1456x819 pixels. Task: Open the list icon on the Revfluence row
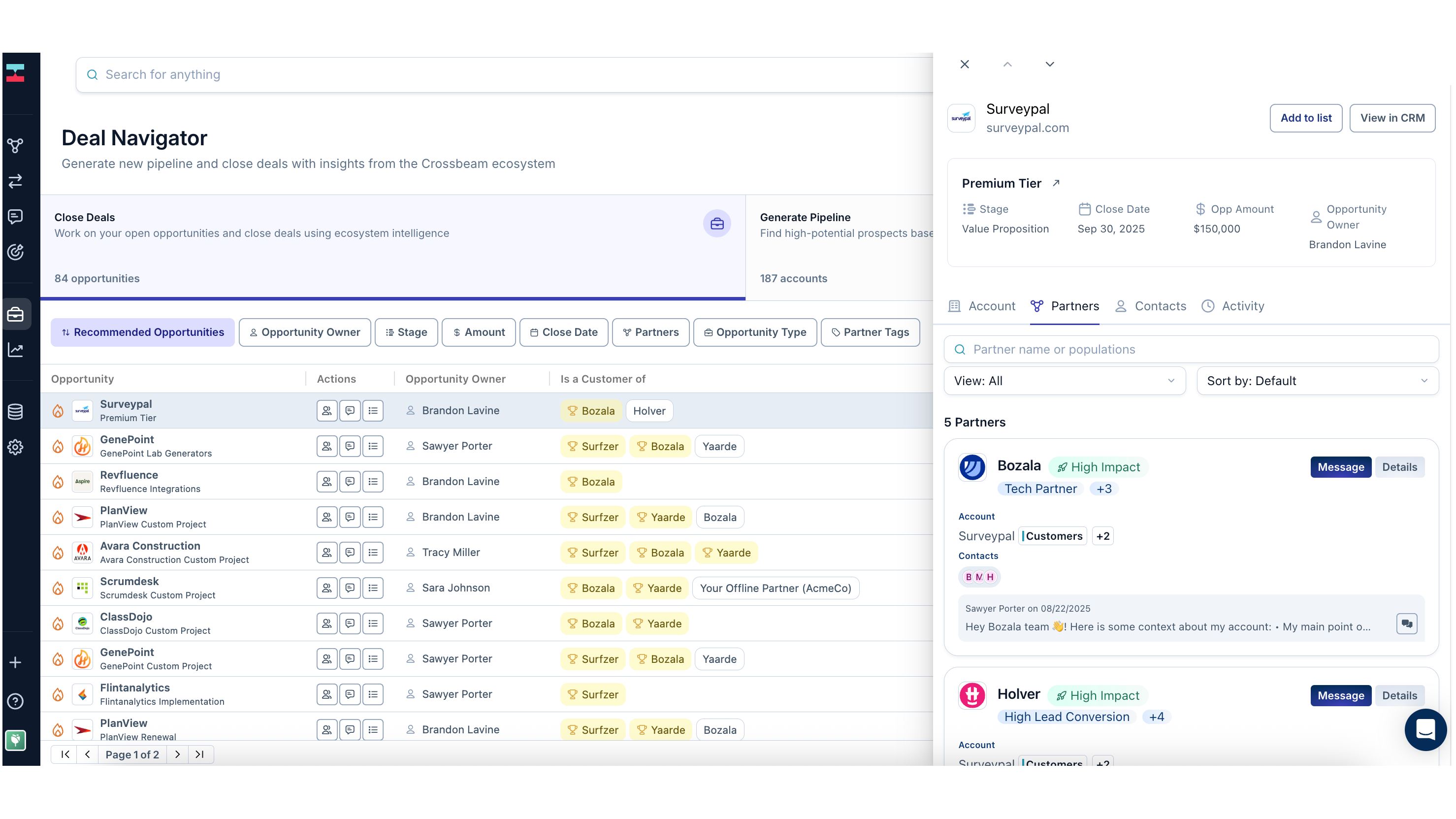[372, 482]
